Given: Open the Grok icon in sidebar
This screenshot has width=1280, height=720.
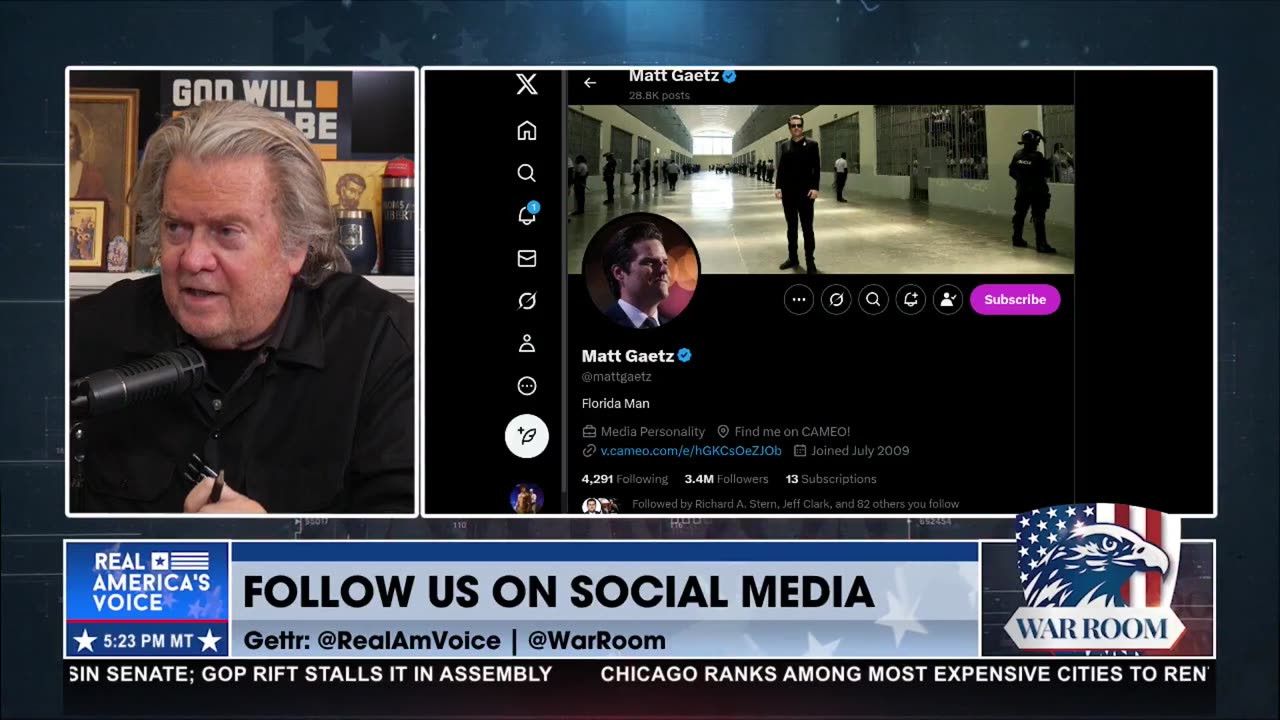Looking at the screenshot, I should (x=527, y=301).
